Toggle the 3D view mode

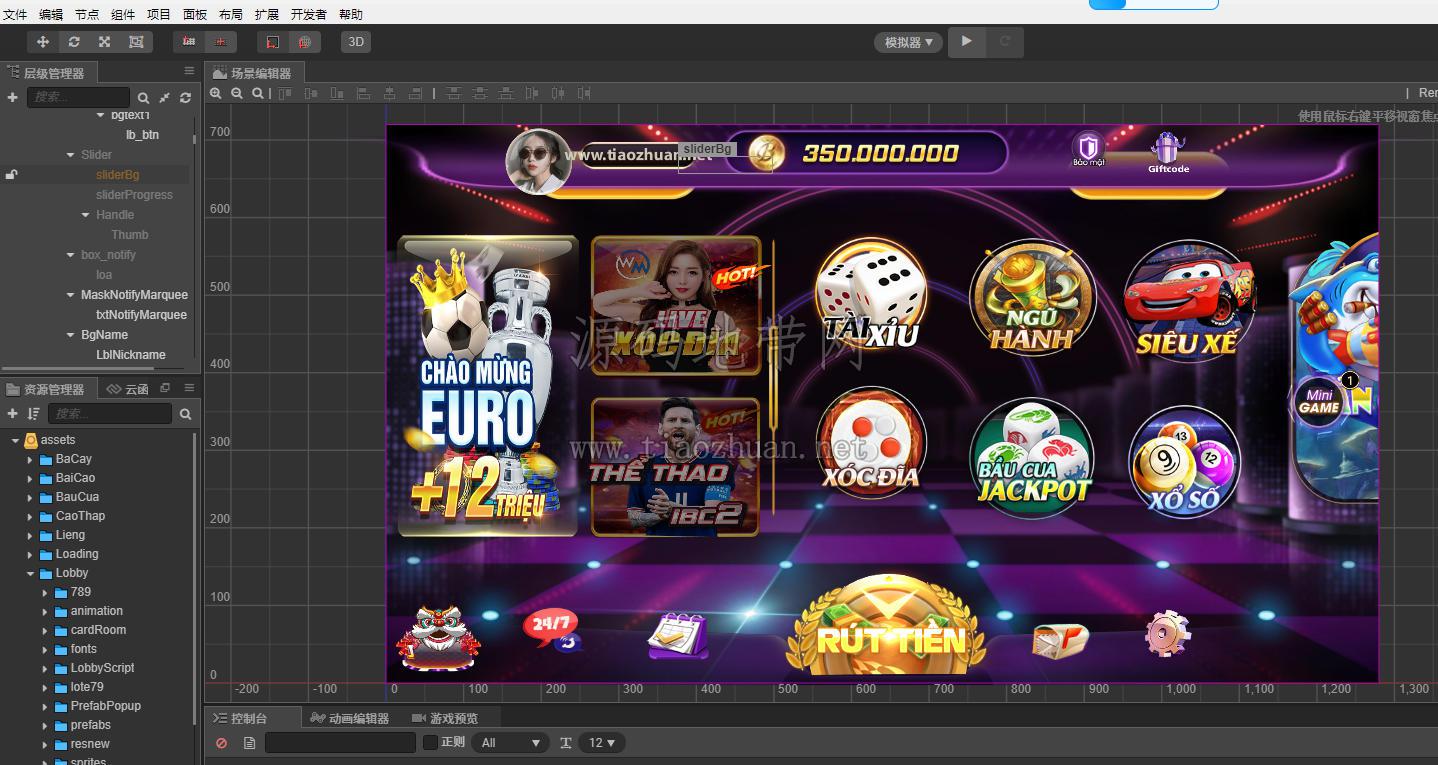[x=355, y=42]
